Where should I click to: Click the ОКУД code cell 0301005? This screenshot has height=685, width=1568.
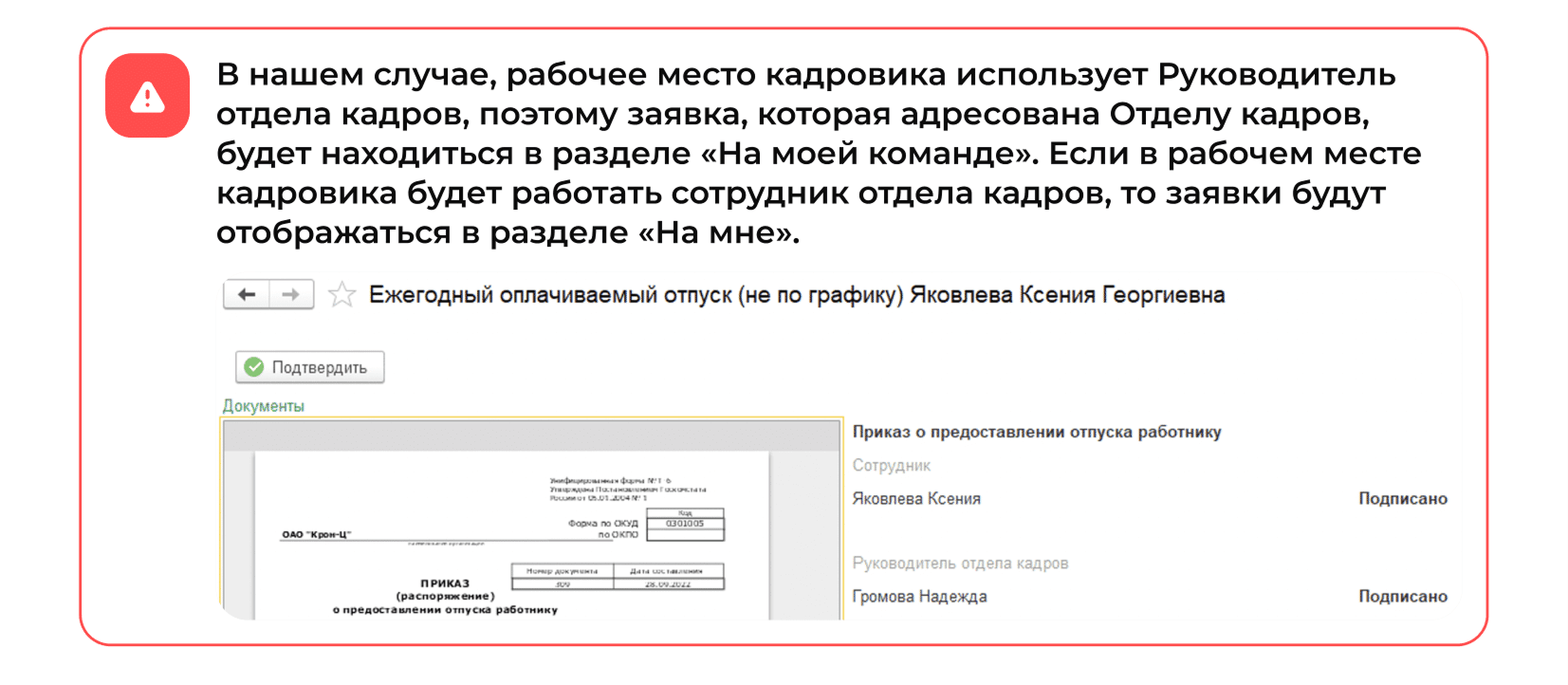coord(685,524)
